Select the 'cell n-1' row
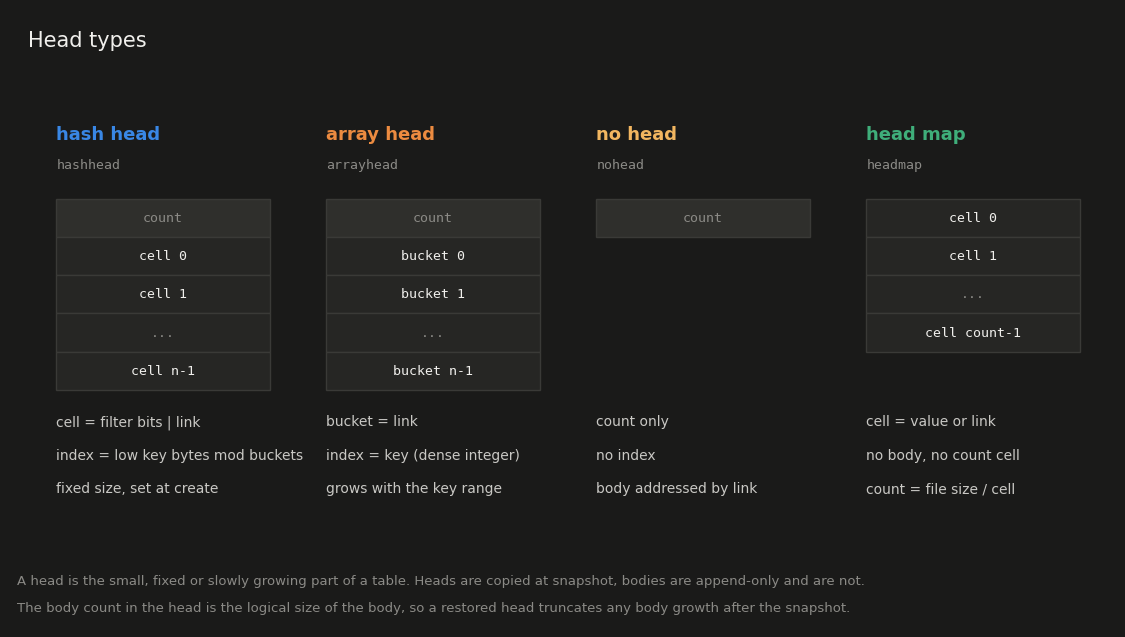1125x637 pixels. click(x=164, y=371)
